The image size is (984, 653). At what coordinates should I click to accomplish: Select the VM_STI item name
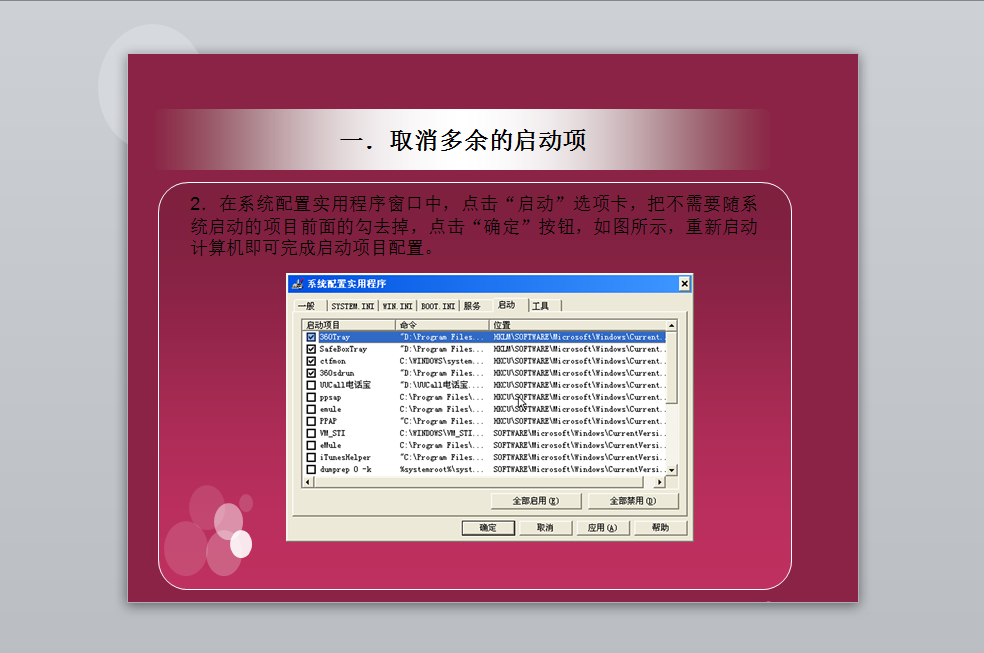point(333,433)
